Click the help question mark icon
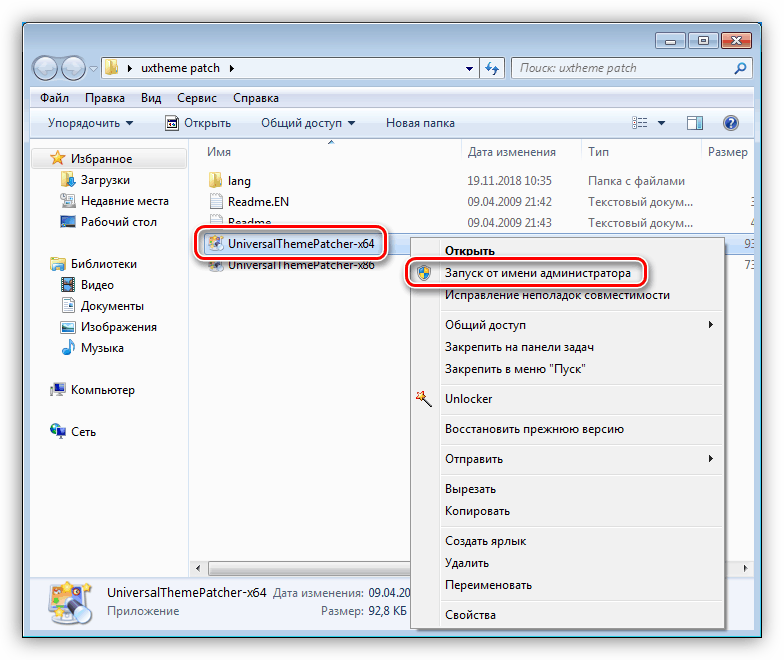784x660 pixels. click(x=730, y=123)
